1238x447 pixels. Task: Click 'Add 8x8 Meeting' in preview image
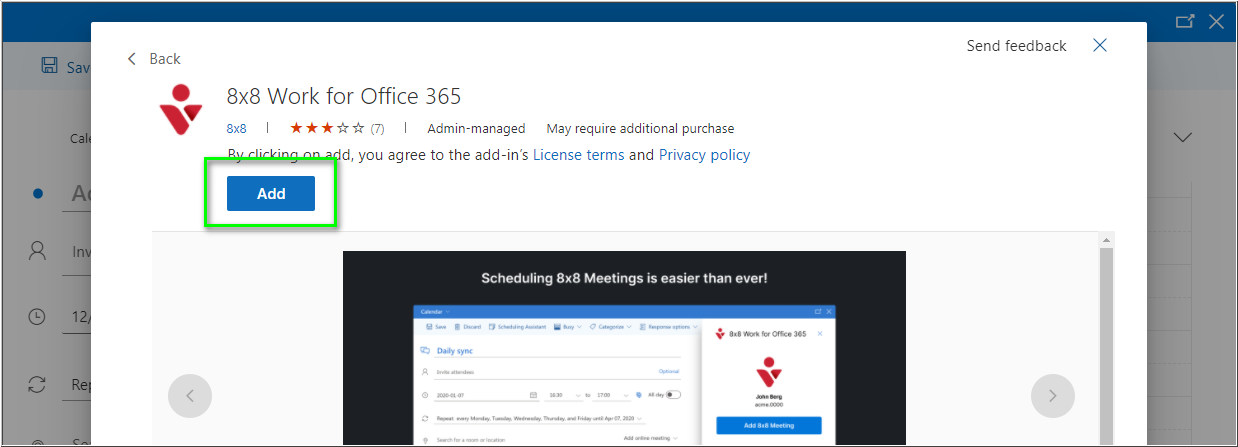[768, 426]
